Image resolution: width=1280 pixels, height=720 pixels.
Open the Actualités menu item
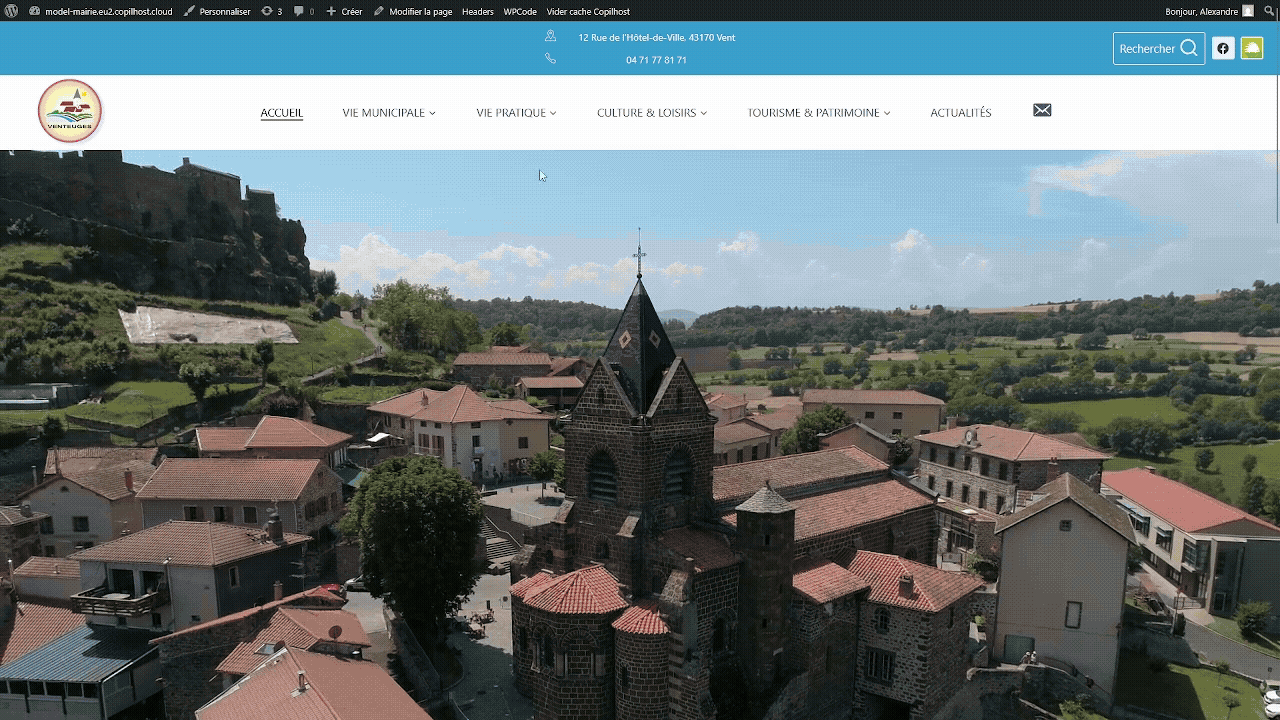pyautogui.click(x=960, y=113)
